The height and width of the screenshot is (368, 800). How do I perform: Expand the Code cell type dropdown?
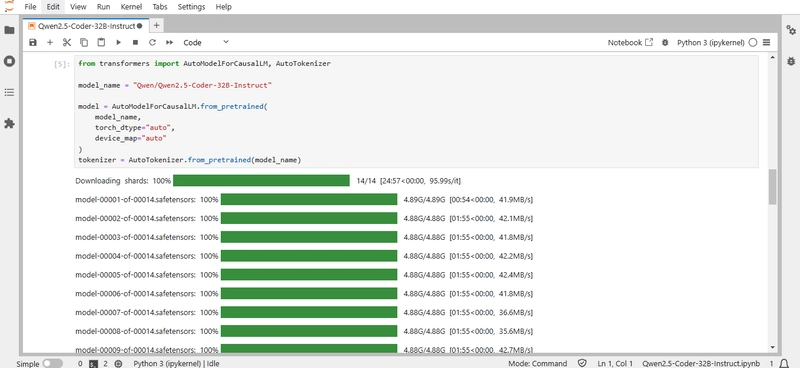click(206, 42)
